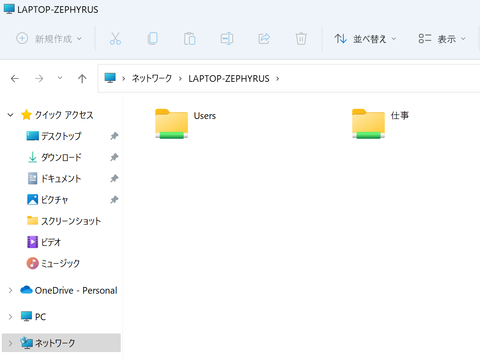Click the Paste clipboard icon
Viewport: 480px width, 360px height.
pyautogui.click(x=190, y=39)
